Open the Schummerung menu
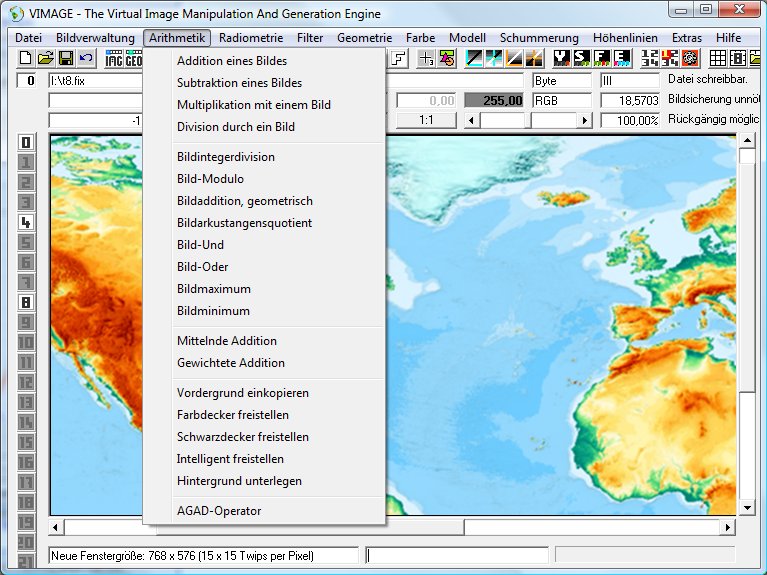Screen dimensions: 767x575 539,38
